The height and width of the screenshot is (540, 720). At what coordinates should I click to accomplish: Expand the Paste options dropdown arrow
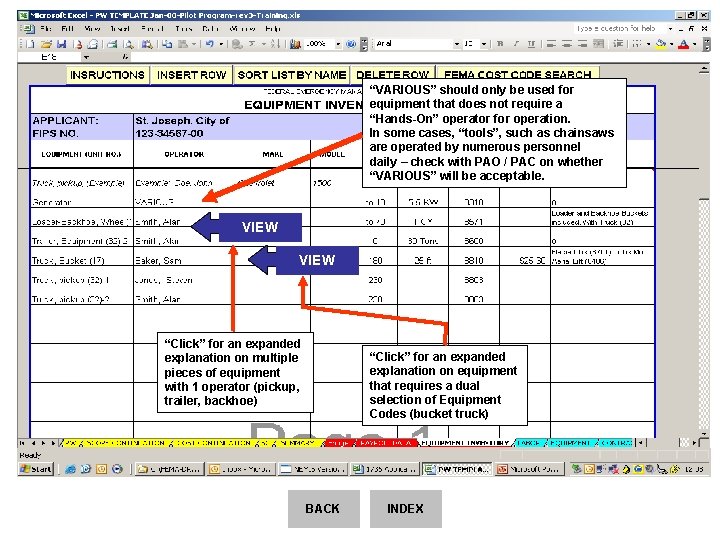pyautogui.click(x=194, y=44)
